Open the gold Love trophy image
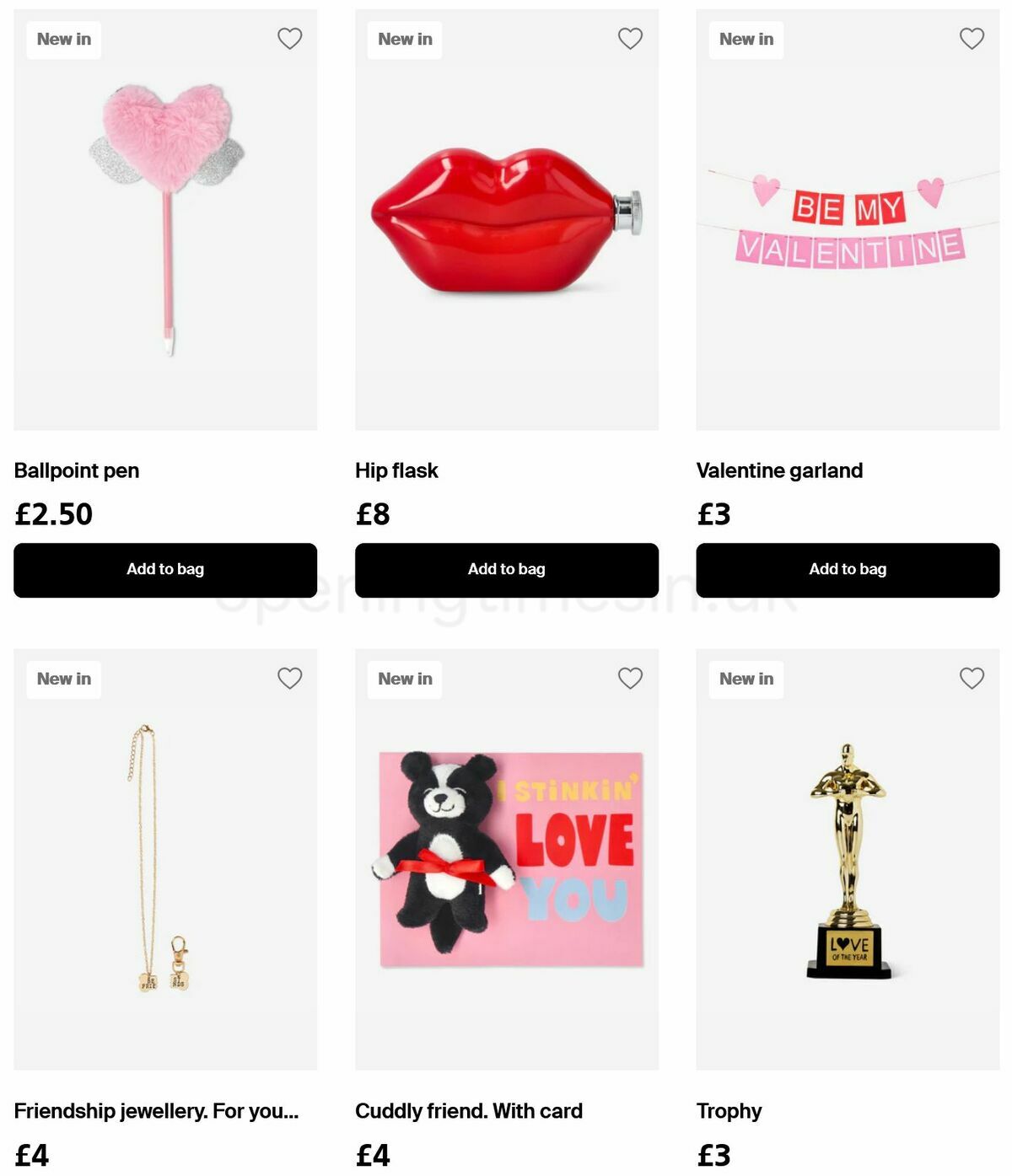Image resolution: width=1012 pixels, height=1176 pixels. pyautogui.click(x=848, y=860)
